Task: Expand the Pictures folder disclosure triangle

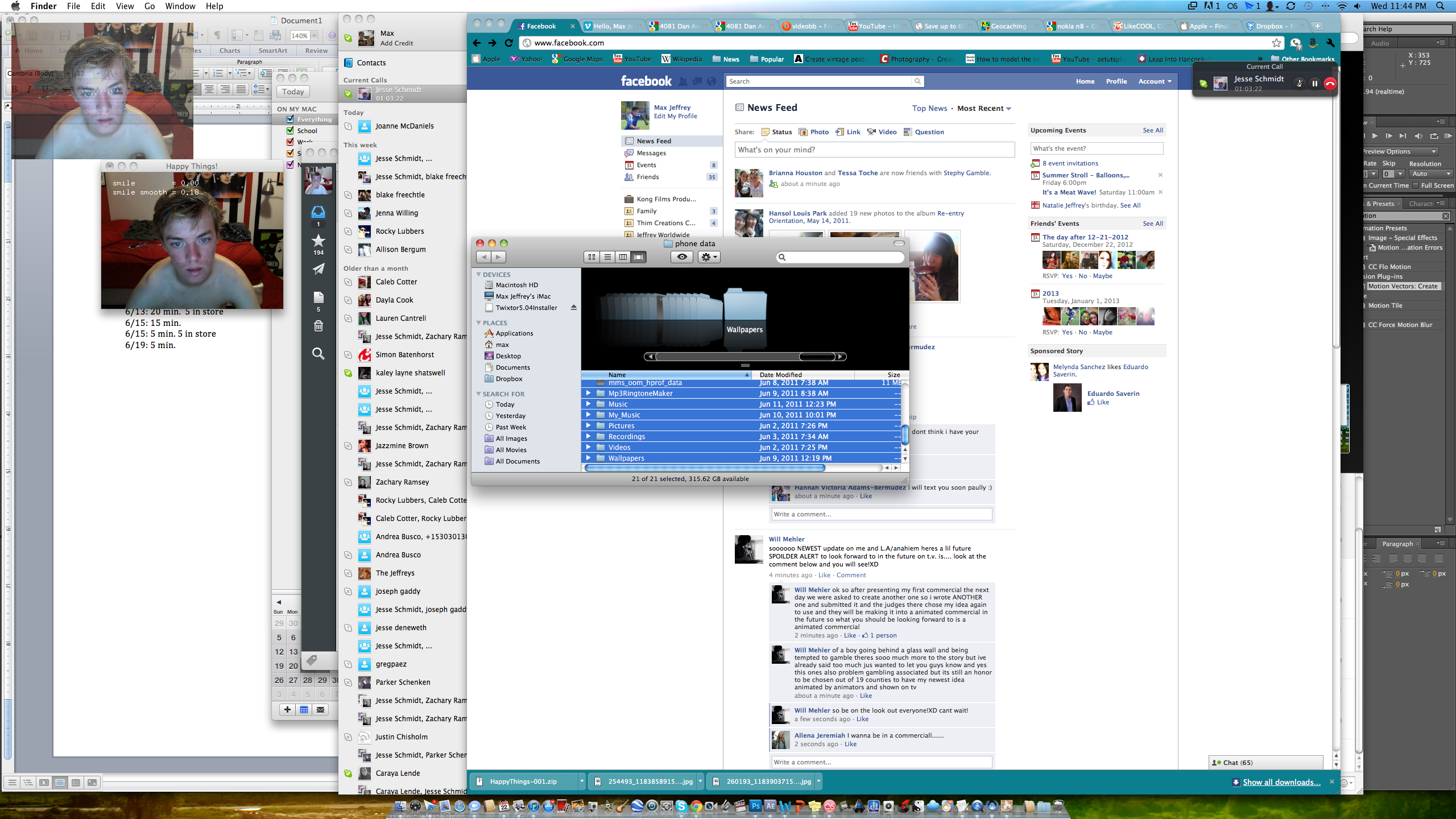Action: coord(589,425)
